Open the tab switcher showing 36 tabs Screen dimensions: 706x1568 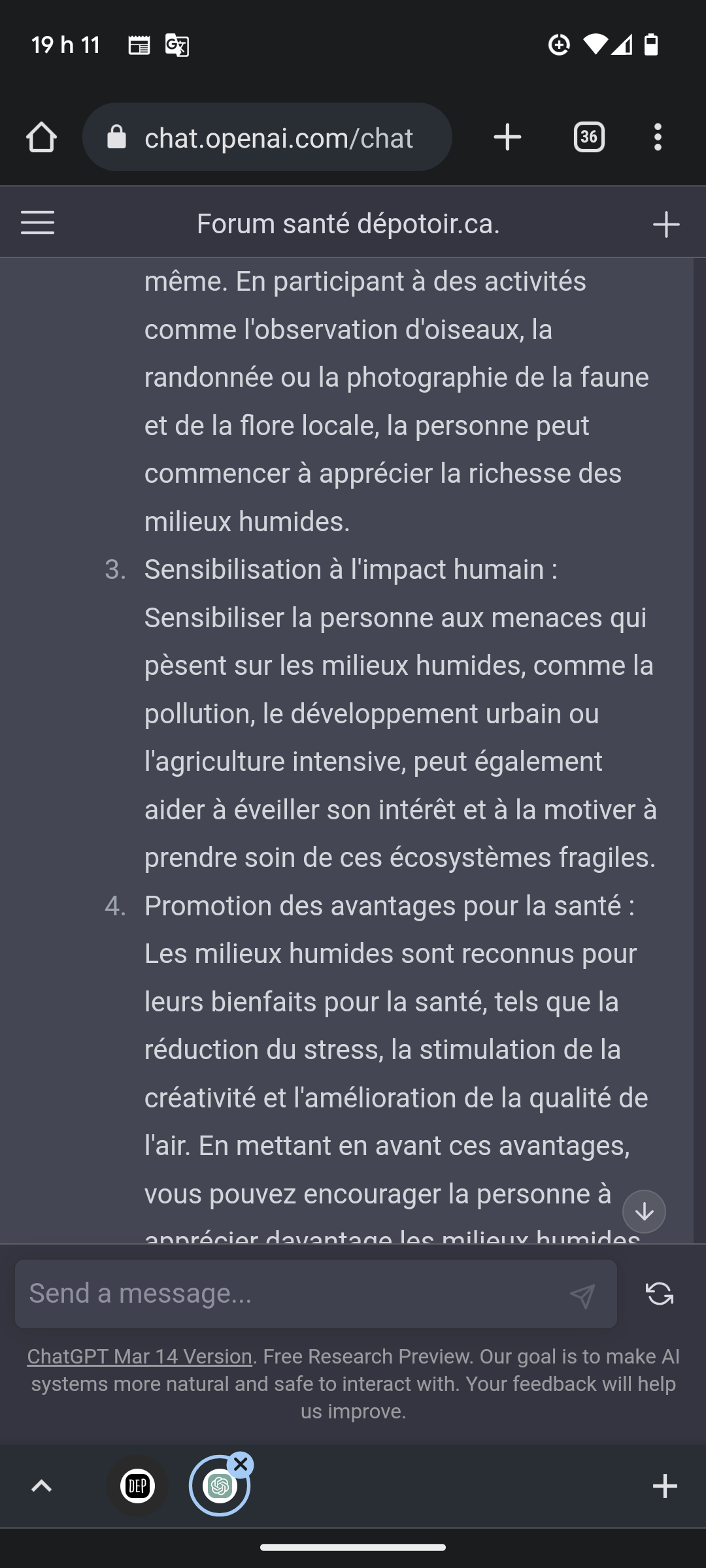click(589, 137)
